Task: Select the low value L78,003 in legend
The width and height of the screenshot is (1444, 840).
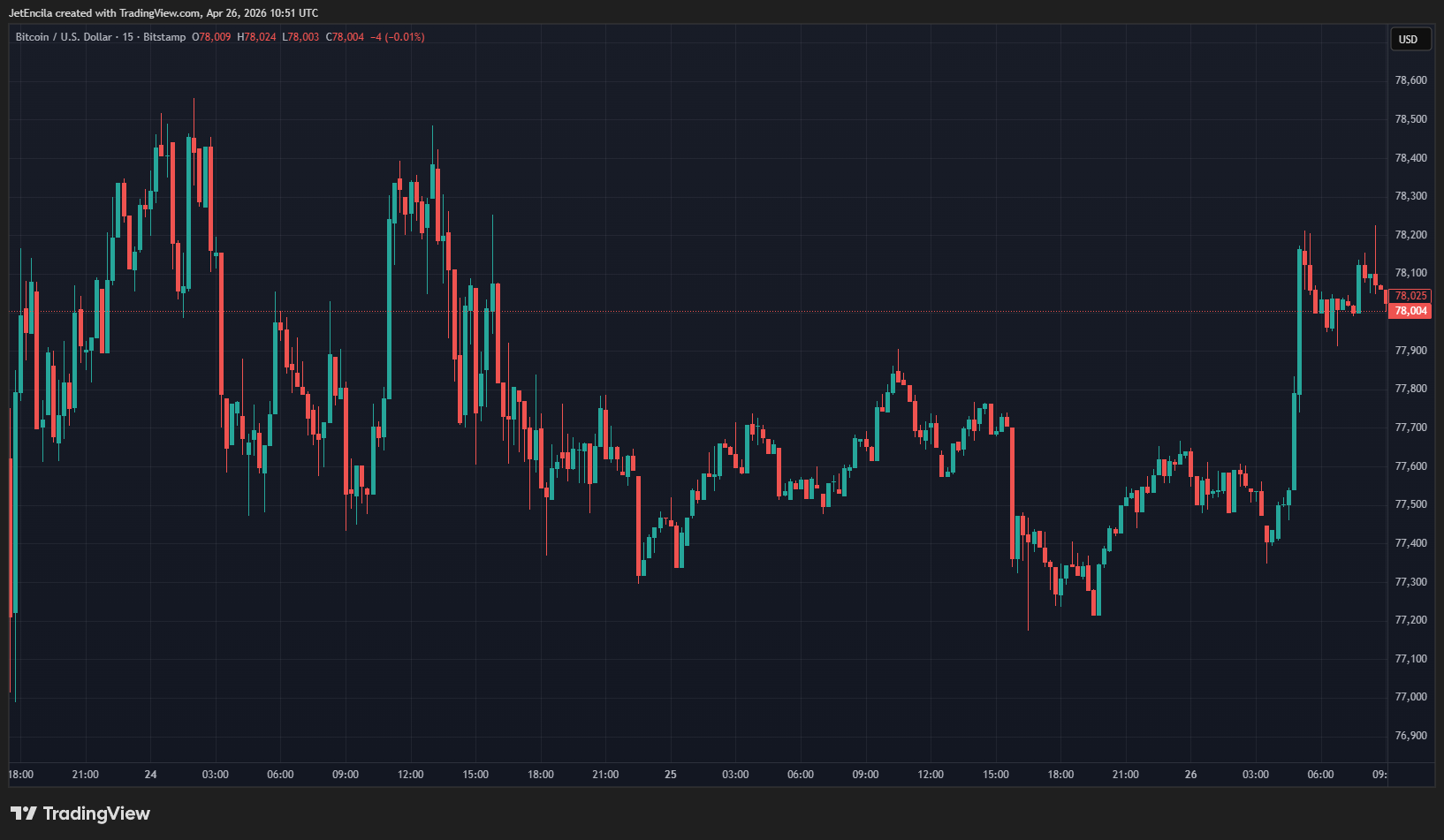Action: (300, 37)
